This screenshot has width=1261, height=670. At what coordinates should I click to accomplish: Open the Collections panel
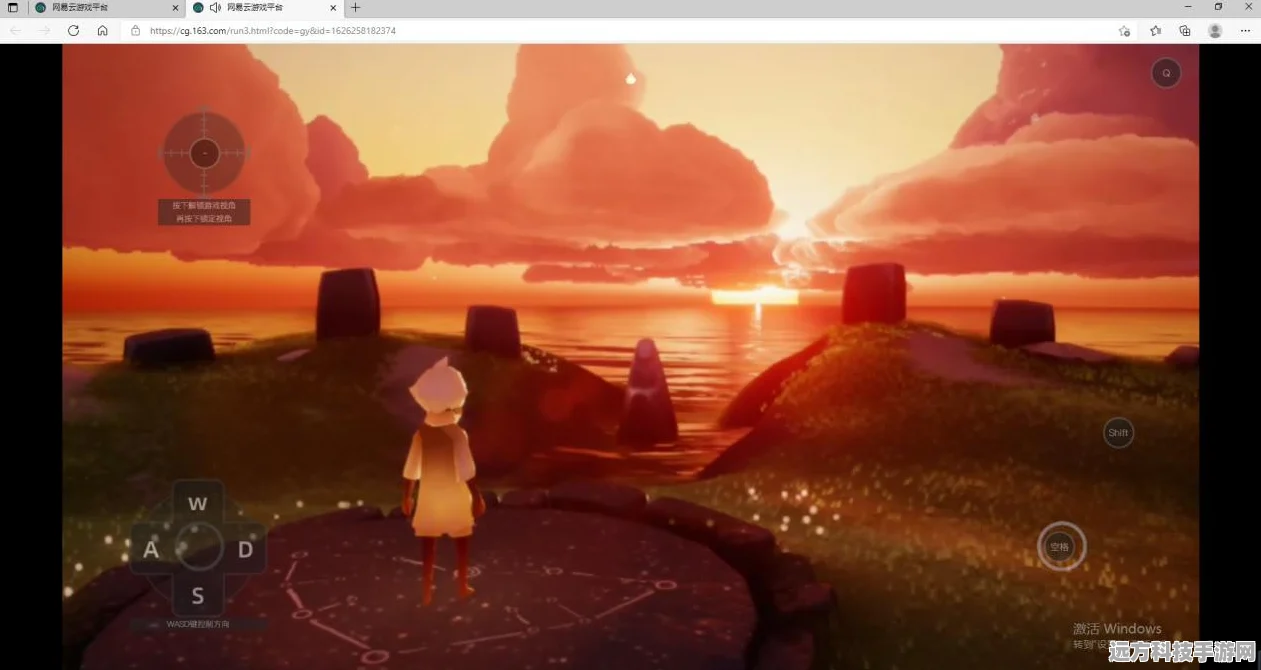[x=1185, y=31]
